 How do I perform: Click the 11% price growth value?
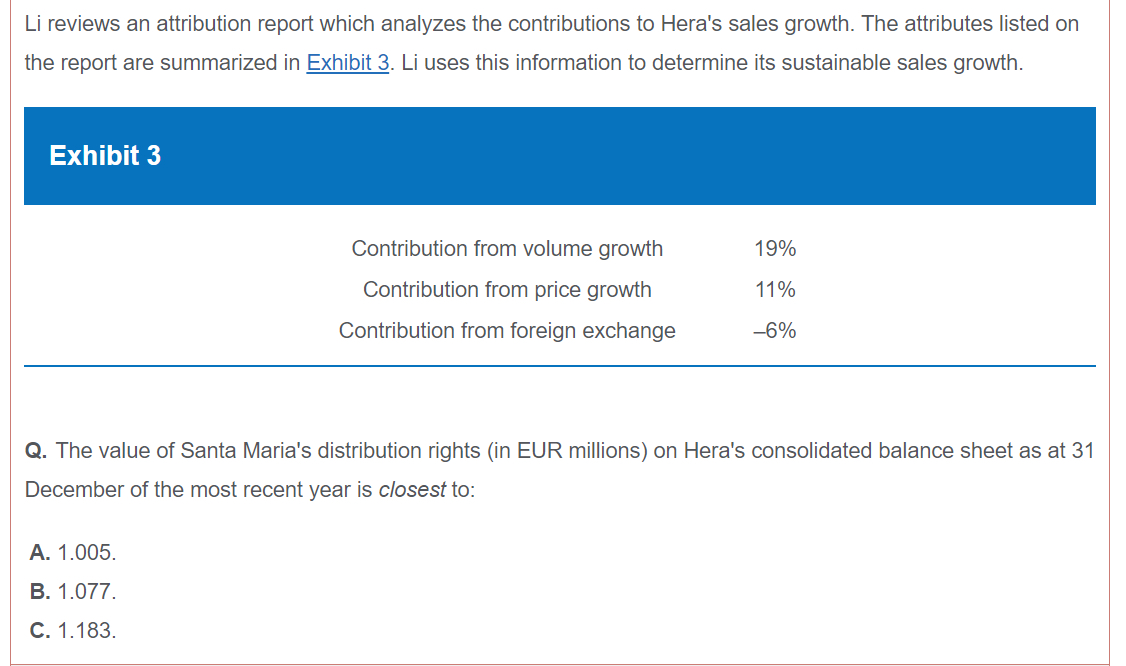pos(776,290)
